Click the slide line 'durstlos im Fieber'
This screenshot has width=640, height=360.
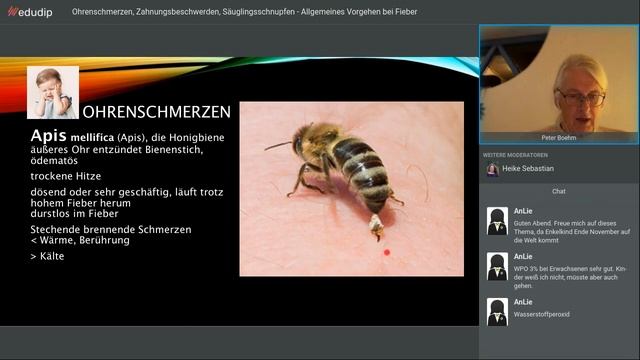74,214
